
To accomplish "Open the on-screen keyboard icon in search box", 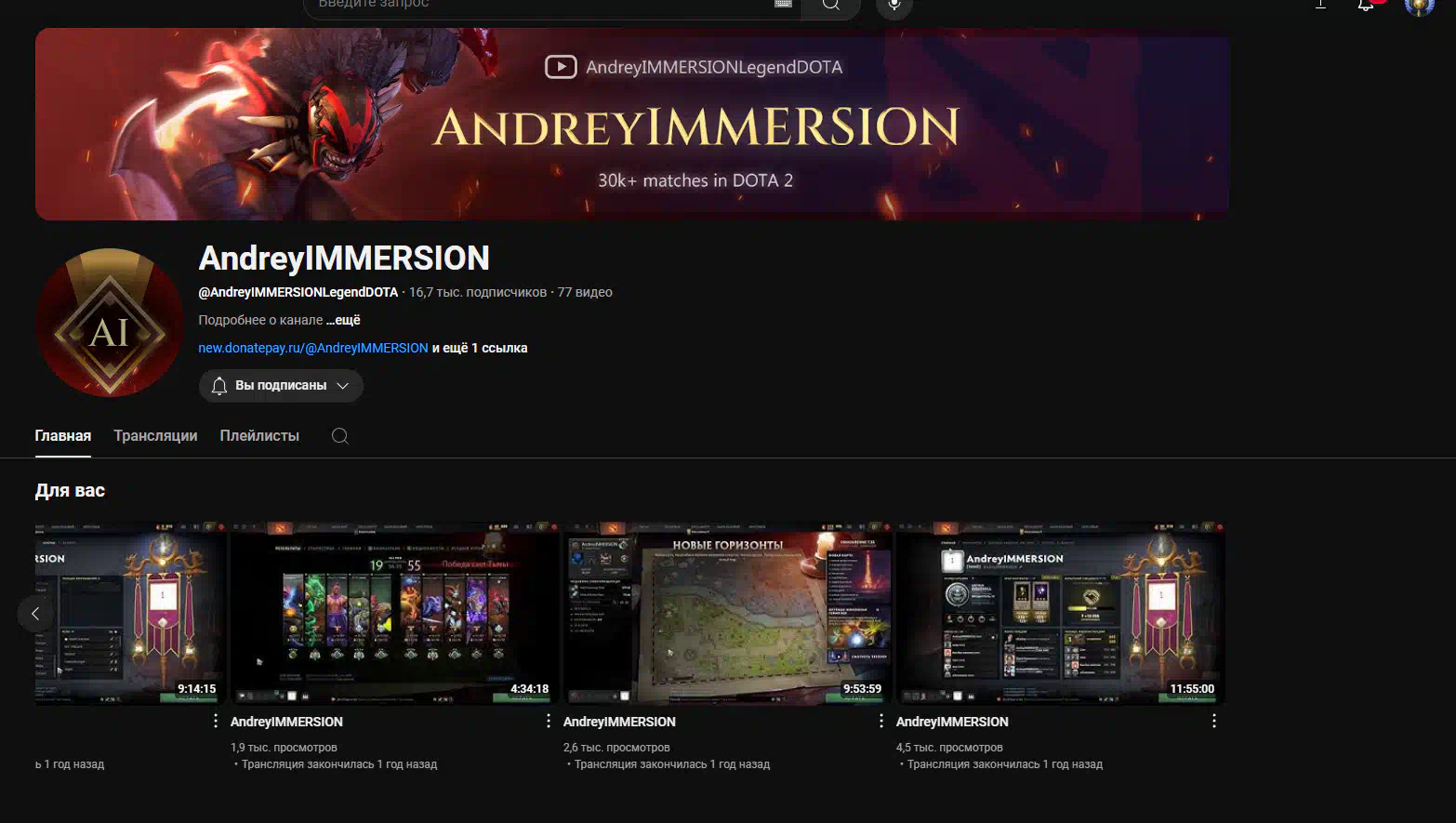I will [783, 4].
